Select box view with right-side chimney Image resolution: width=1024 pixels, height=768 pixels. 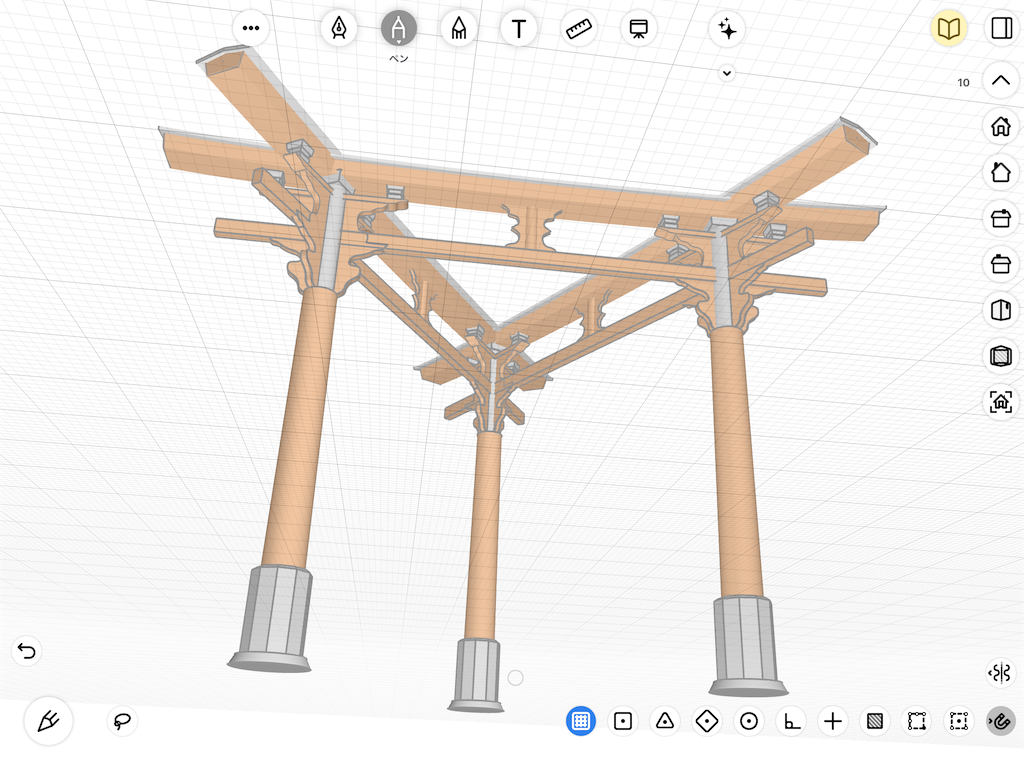point(1000,218)
